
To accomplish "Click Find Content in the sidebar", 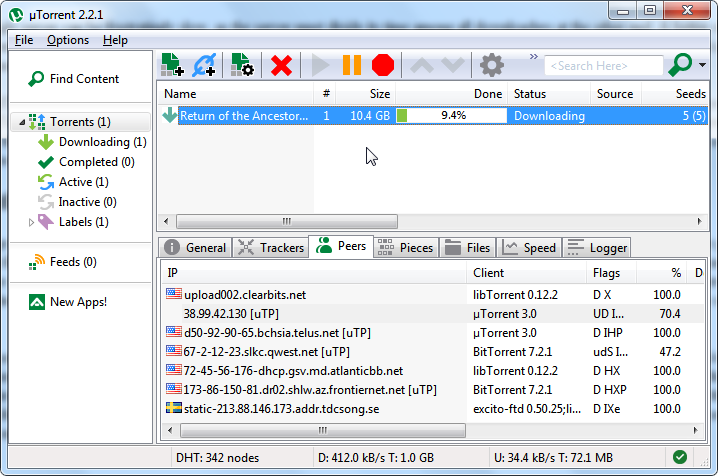I will tap(74, 79).
